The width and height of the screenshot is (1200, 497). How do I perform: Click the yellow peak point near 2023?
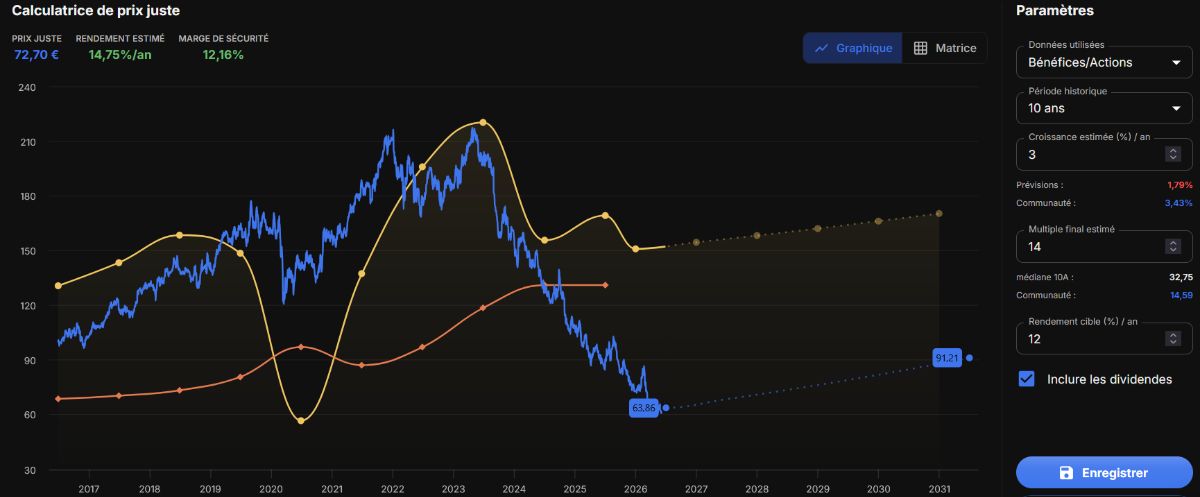tap(483, 122)
